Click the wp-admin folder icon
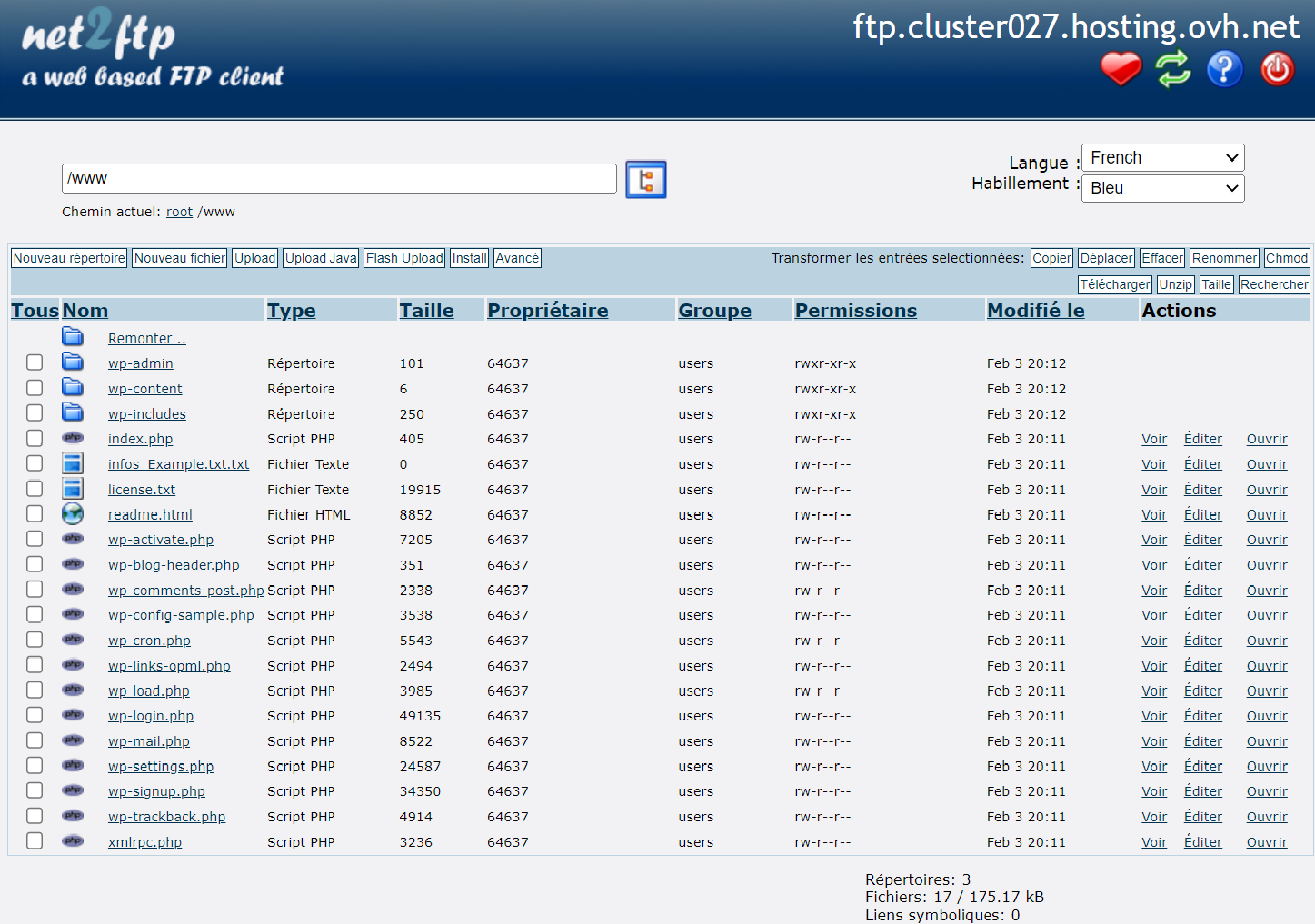 73,363
